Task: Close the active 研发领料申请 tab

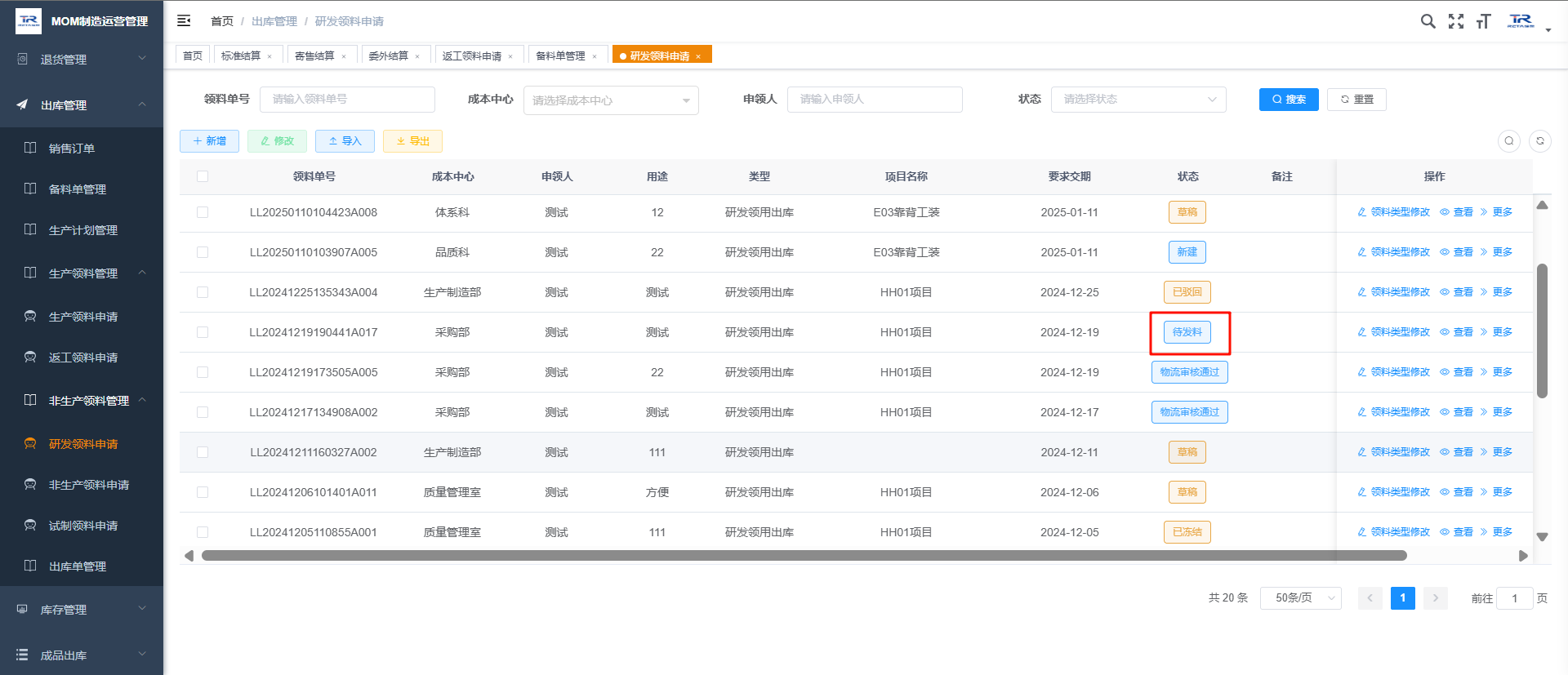Action: coord(698,56)
